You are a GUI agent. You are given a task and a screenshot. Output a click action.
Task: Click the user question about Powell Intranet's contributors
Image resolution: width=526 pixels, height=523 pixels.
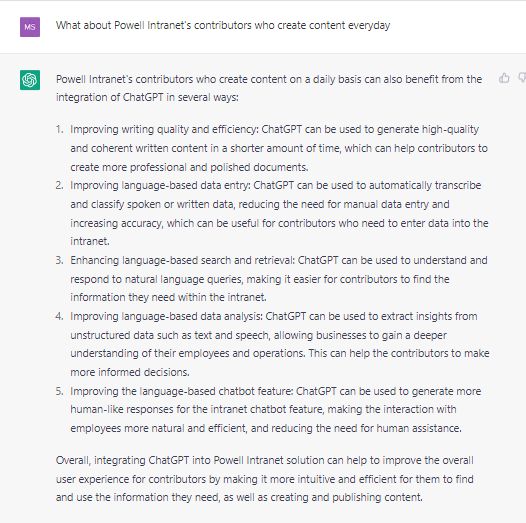click(x=223, y=25)
